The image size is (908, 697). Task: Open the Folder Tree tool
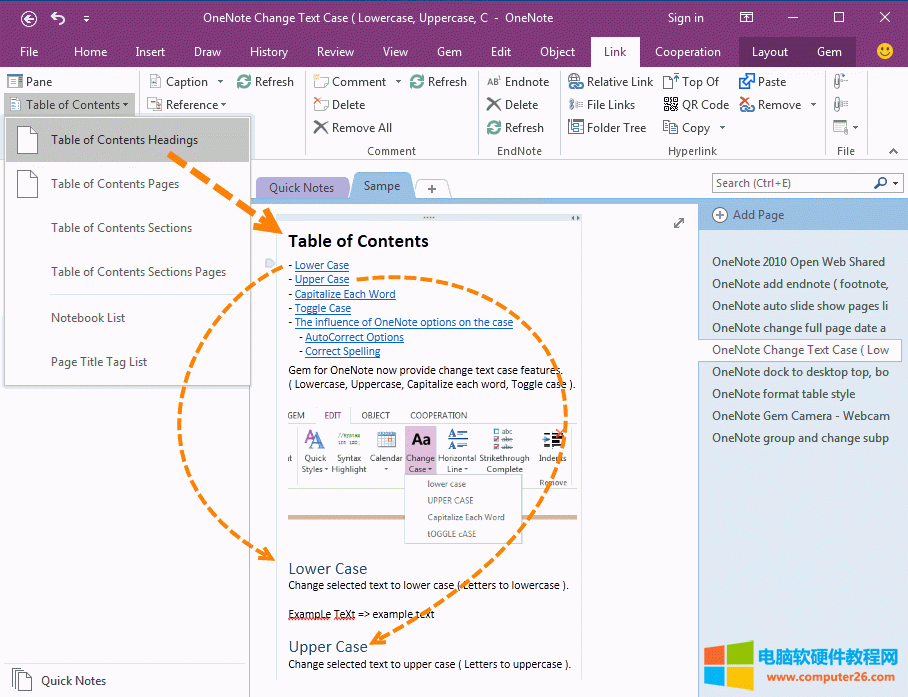click(606, 127)
